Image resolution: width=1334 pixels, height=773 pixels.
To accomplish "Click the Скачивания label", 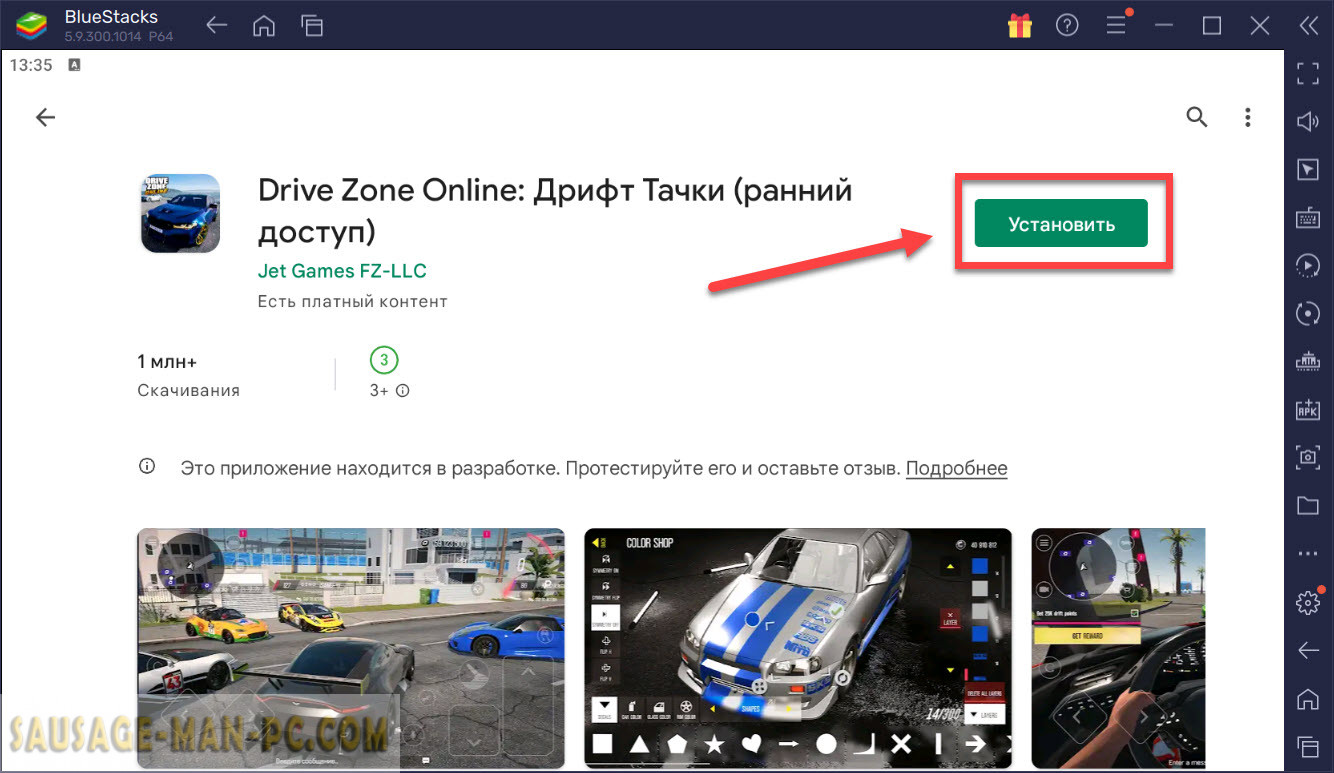I will pos(189,390).
